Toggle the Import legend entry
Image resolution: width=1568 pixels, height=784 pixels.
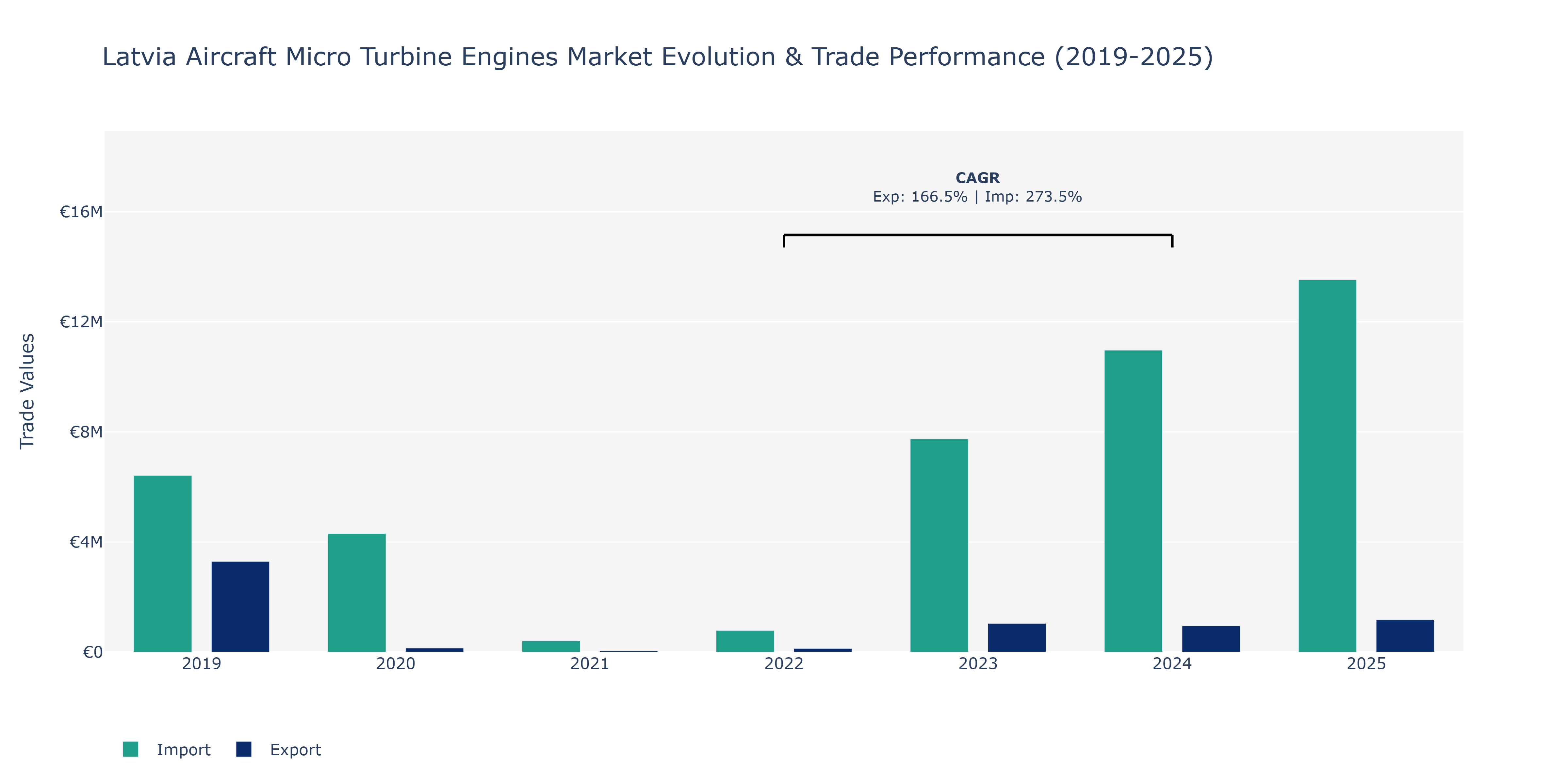click(166, 749)
